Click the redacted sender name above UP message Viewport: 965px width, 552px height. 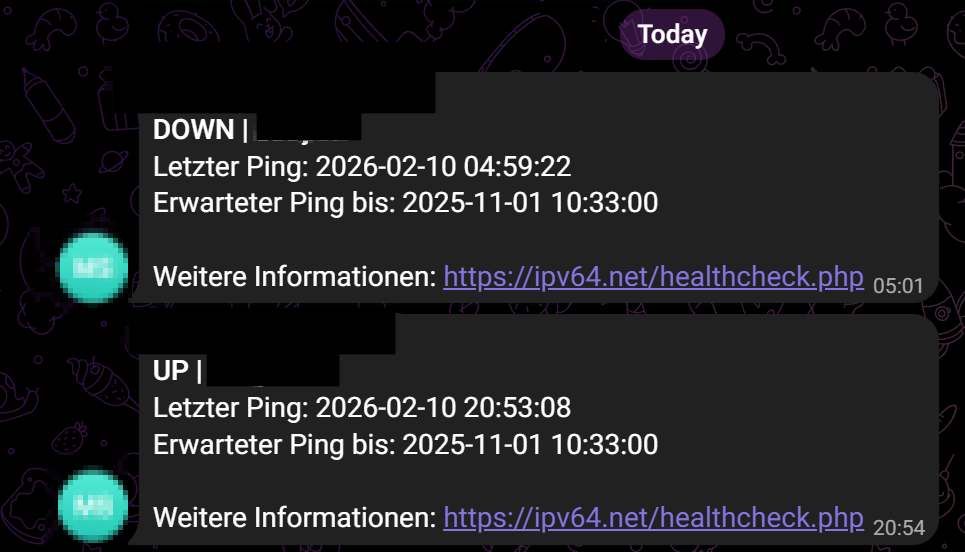click(270, 334)
